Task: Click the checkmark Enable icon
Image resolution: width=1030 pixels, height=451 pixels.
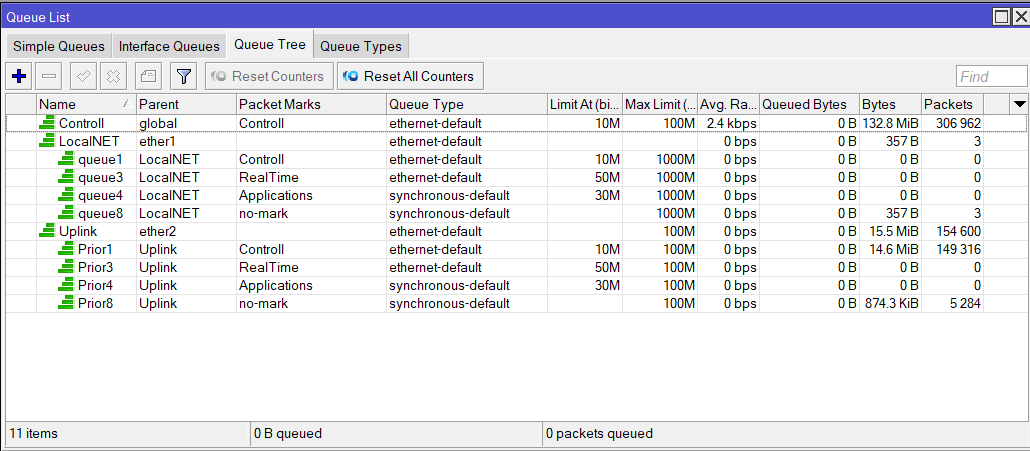Action: (84, 76)
